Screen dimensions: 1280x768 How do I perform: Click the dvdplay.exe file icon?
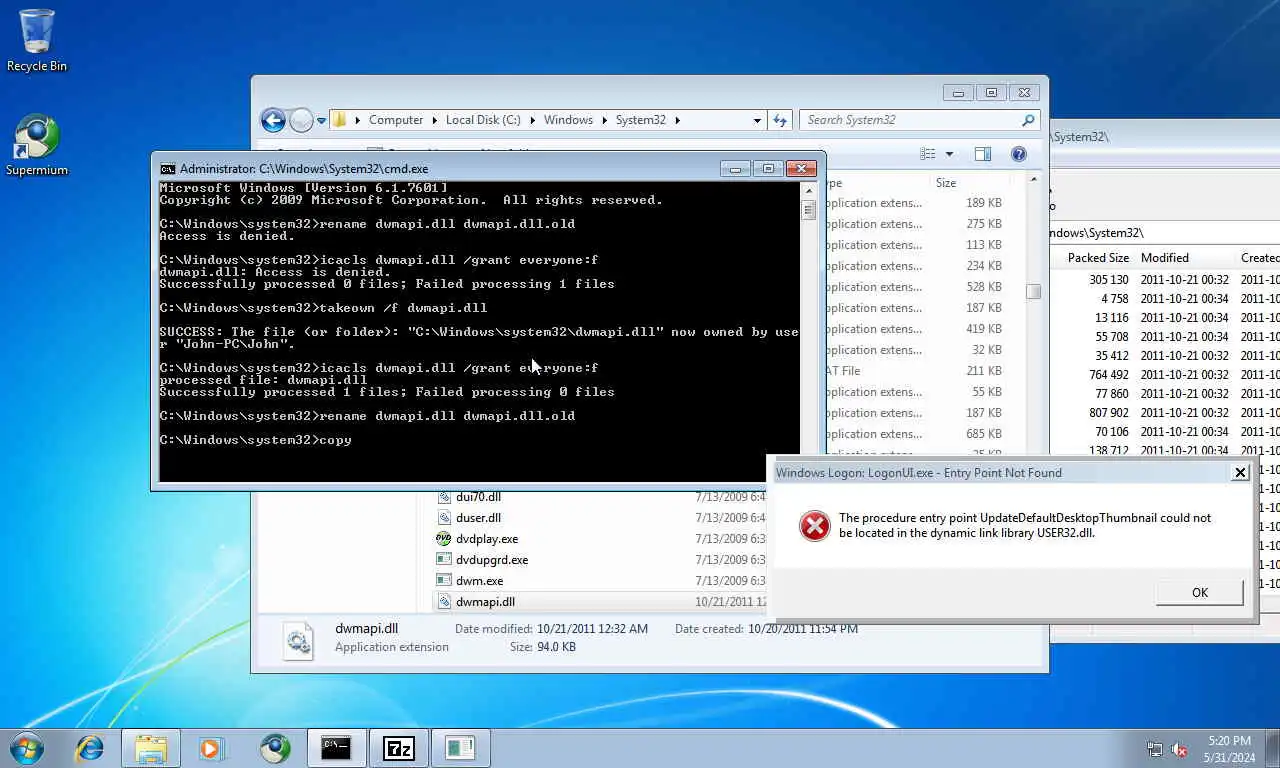point(444,539)
